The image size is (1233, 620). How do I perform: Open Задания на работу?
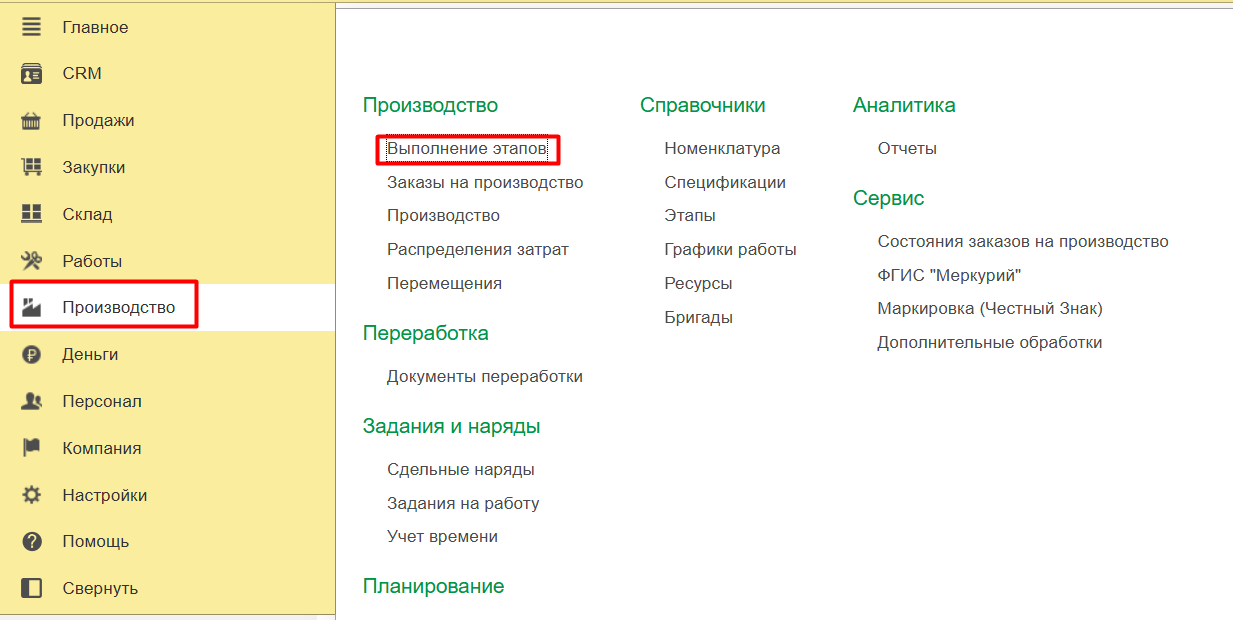[x=463, y=504]
